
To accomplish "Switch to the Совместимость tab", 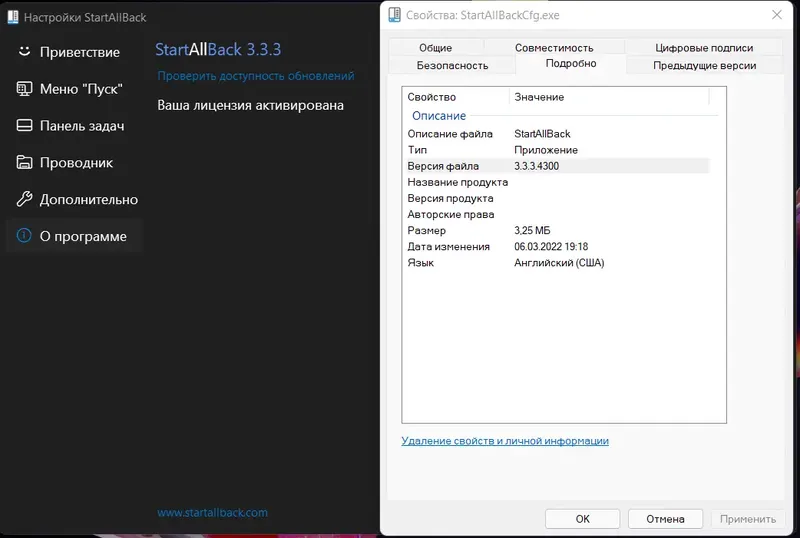I will point(554,47).
